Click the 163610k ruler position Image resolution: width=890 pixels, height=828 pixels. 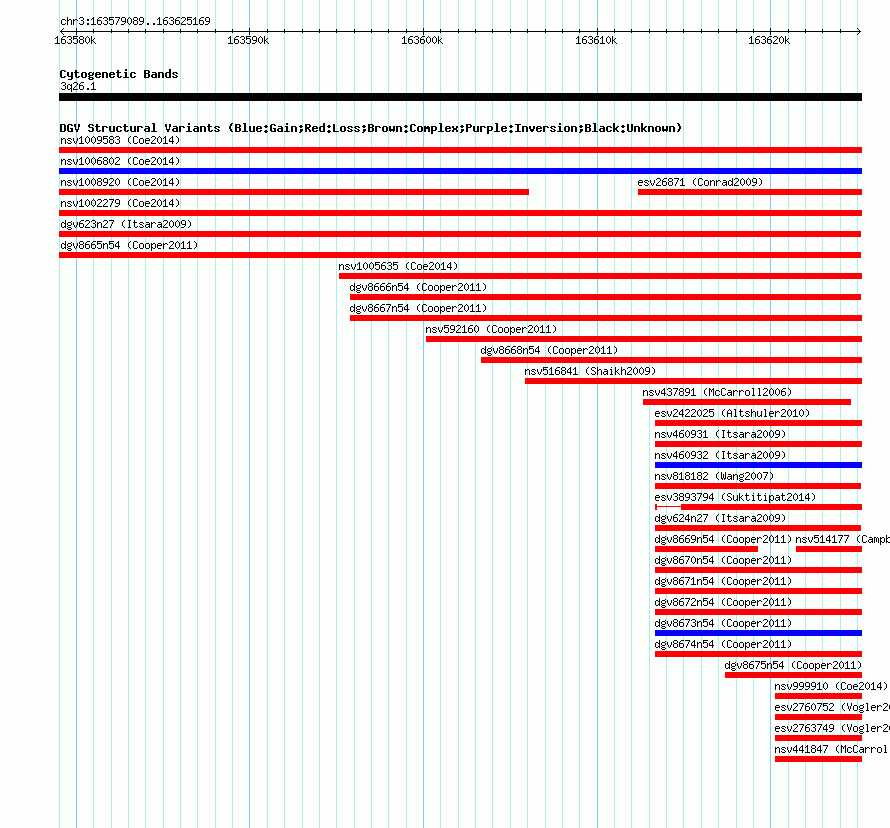596,40
